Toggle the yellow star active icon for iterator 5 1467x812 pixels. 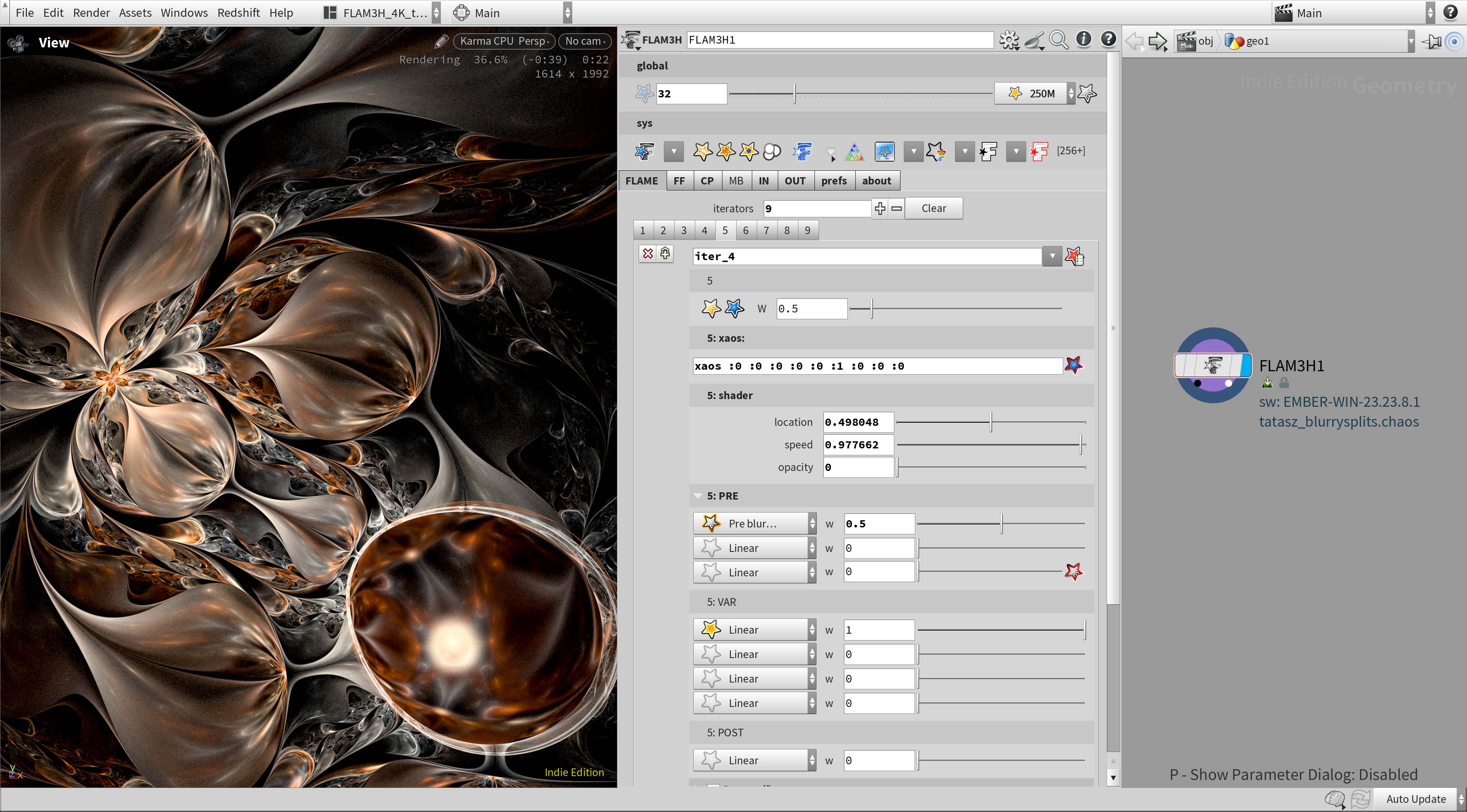tap(711, 309)
